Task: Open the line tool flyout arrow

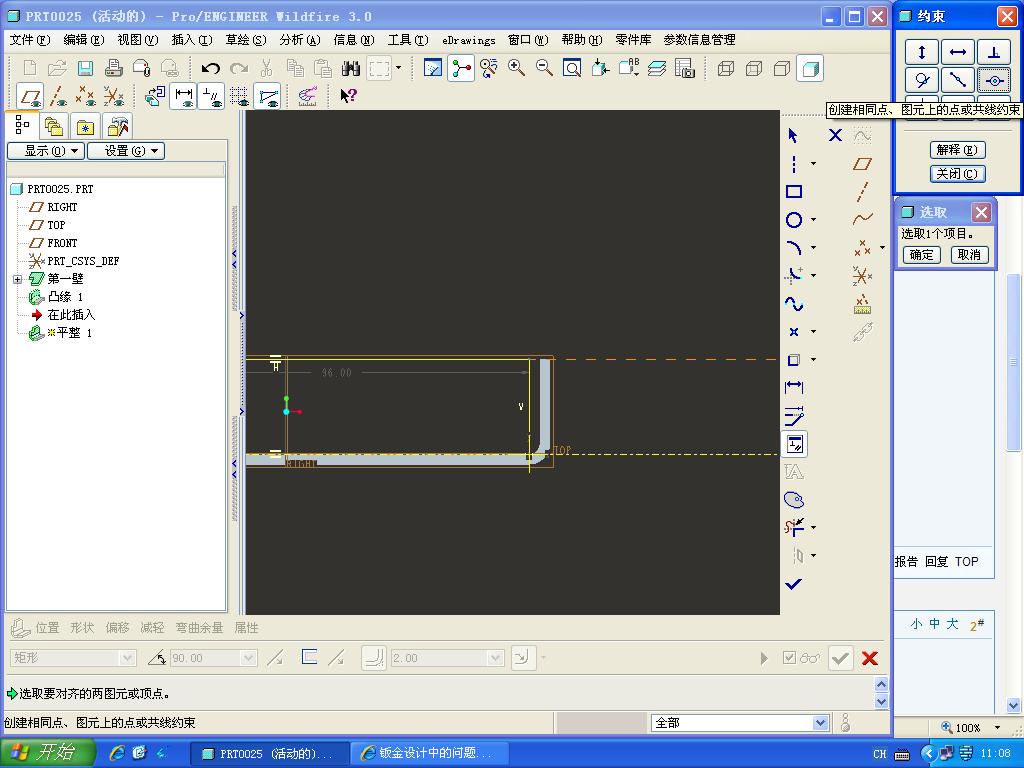Action: click(x=814, y=163)
